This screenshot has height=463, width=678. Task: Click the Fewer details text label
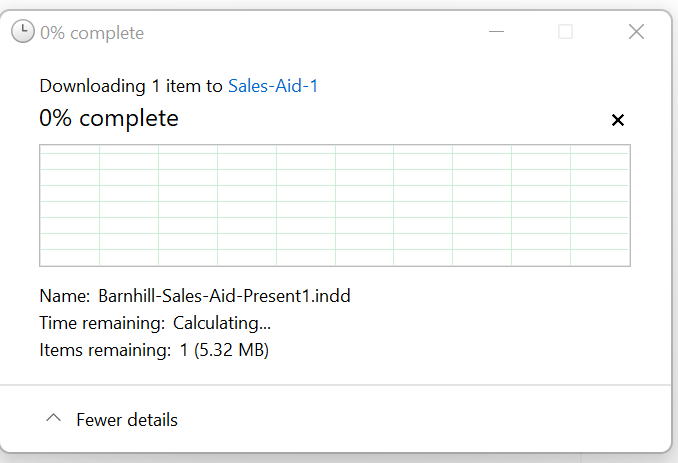tap(127, 420)
